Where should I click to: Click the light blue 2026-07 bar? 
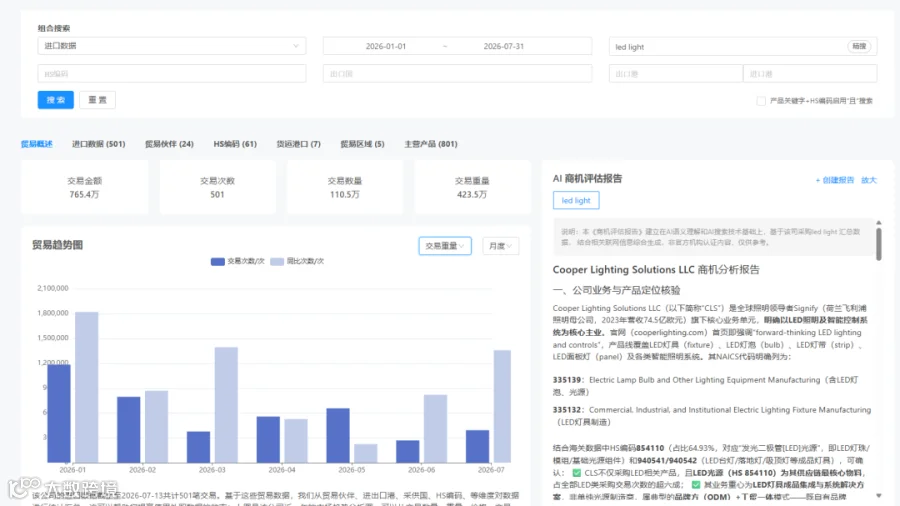[502, 406]
